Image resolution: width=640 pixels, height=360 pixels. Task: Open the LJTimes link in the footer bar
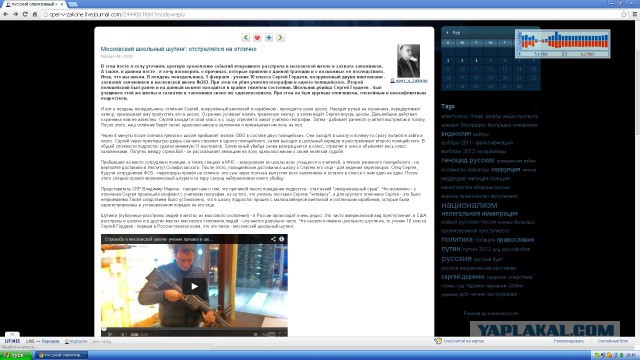click(x=12, y=341)
